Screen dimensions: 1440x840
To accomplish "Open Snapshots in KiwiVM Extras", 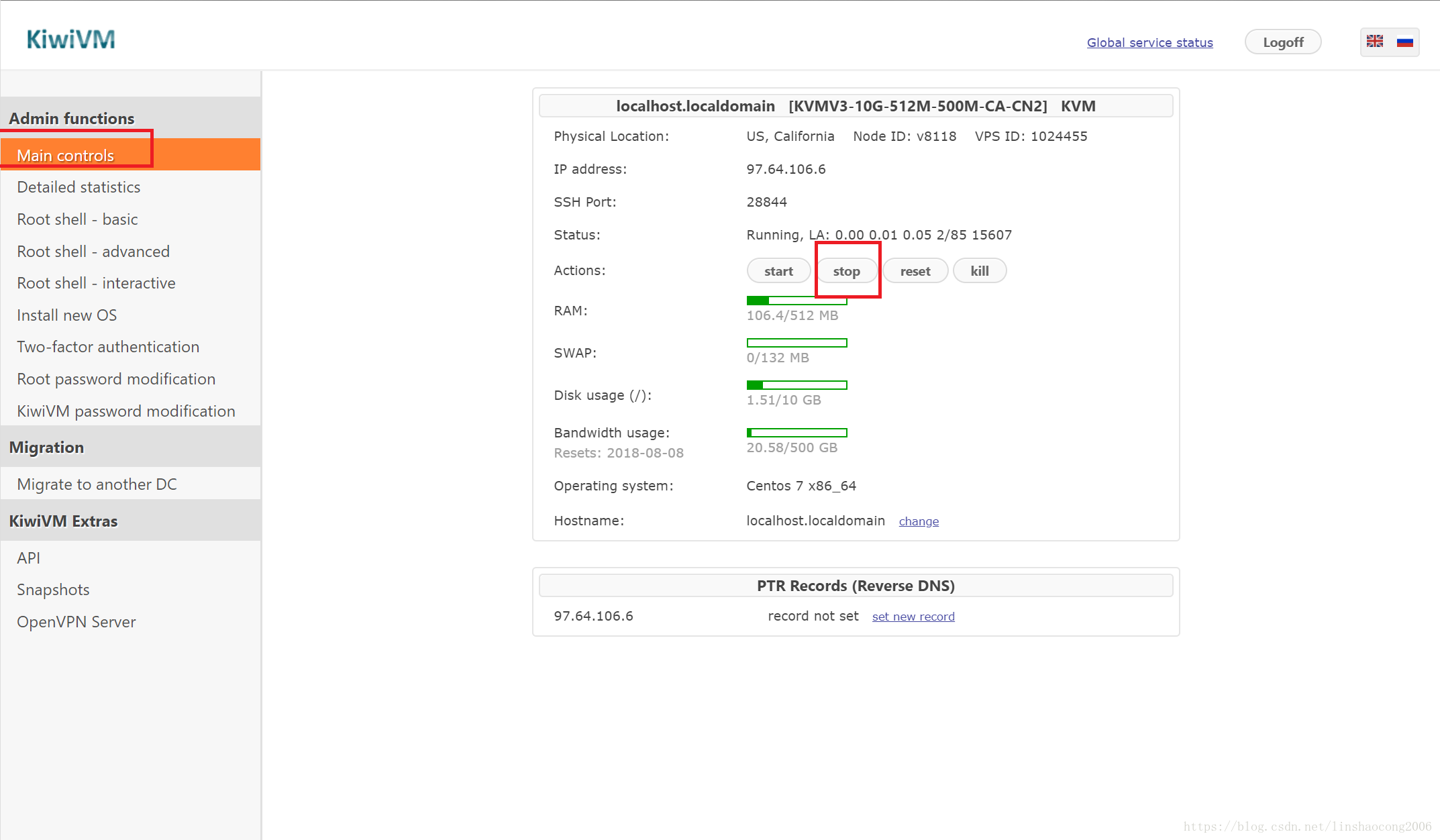I will pyautogui.click(x=53, y=590).
